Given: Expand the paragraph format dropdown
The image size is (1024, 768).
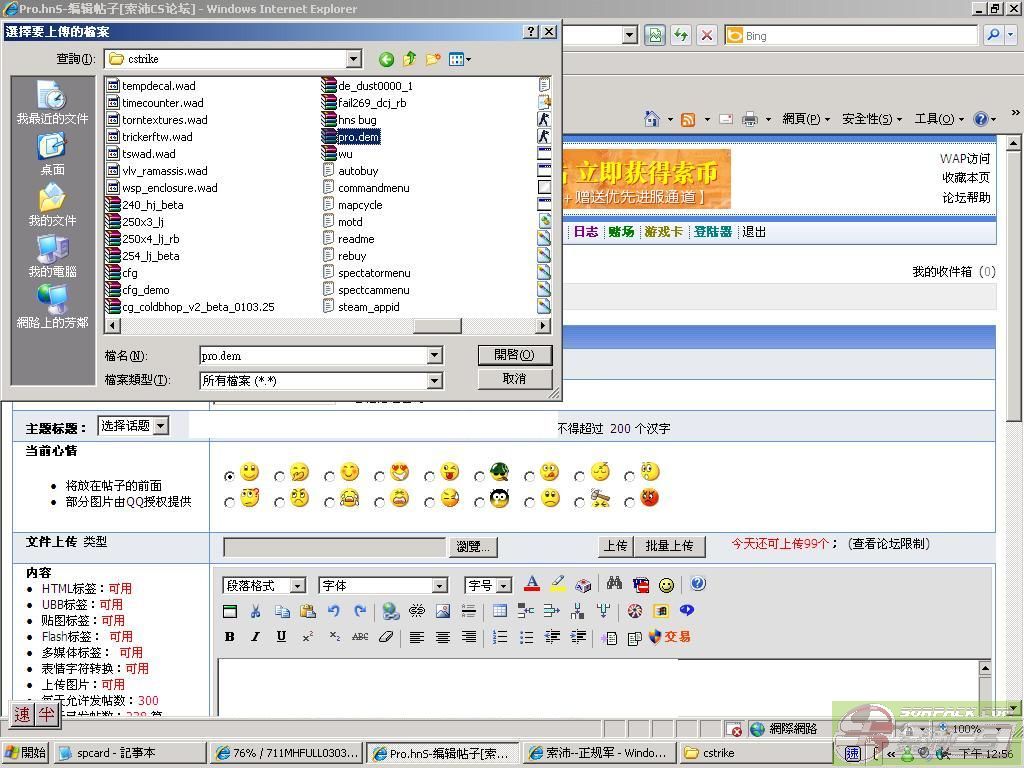Looking at the screenshot, I should click(x=297, y=586).
